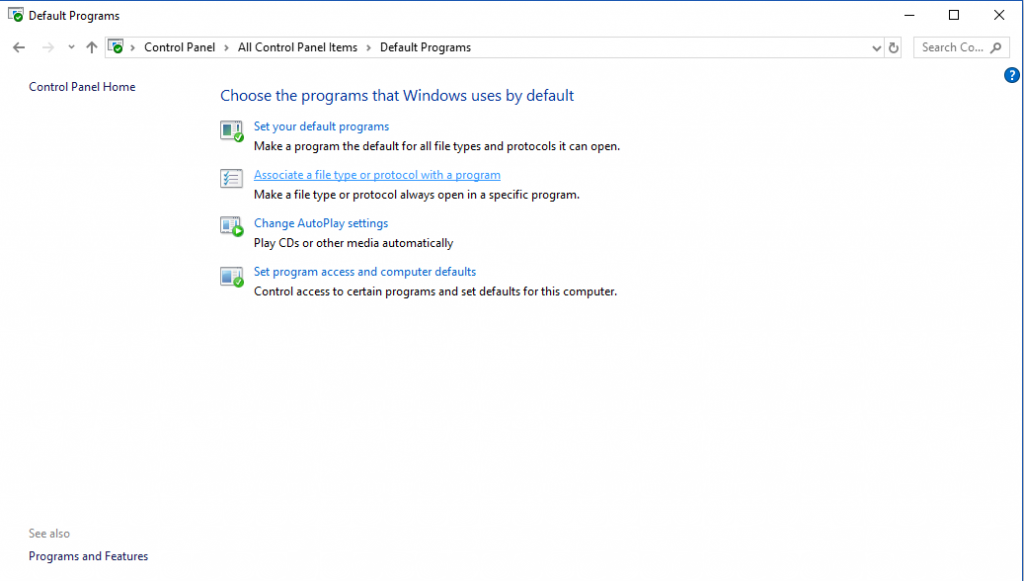1024x581 pixels.
Task: Navigate to All Control Panel Items breadcrumb
Action: coord(298,48)
